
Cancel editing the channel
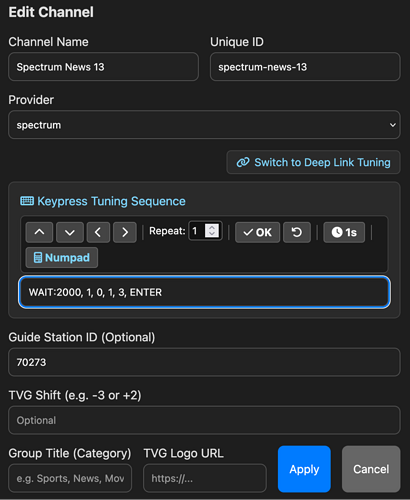coord(371,469)
